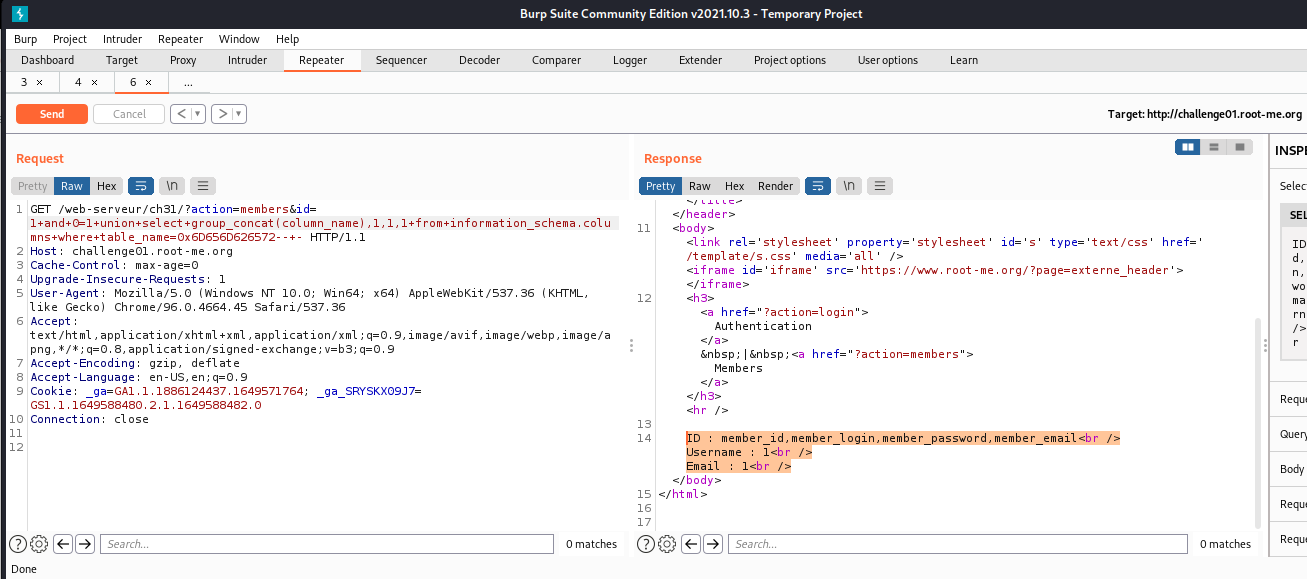Select Hex view for the Request
Viewport: 1307px width, 579px height.
pos(107,186)
